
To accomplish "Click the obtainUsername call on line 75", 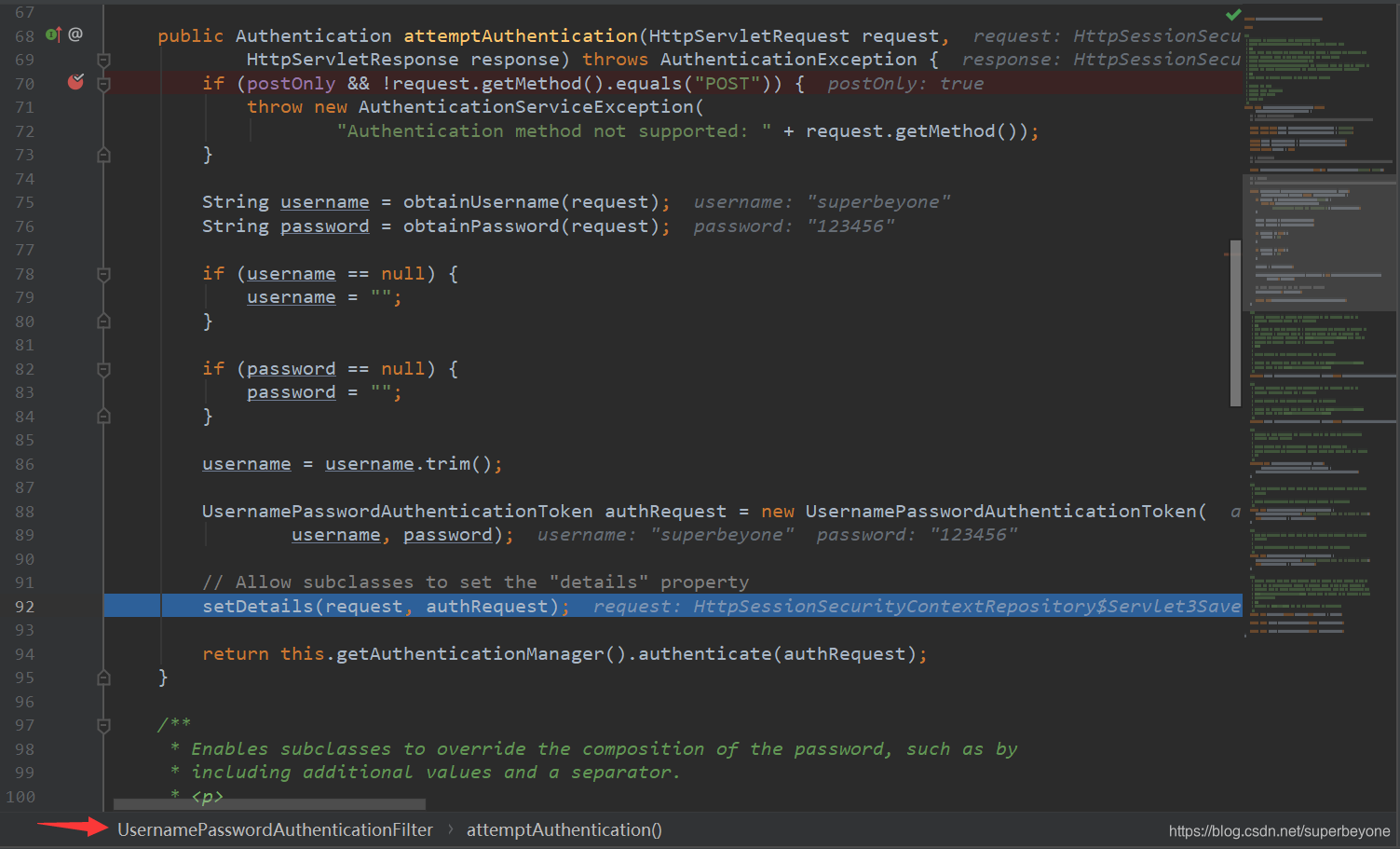I will 481,202.
